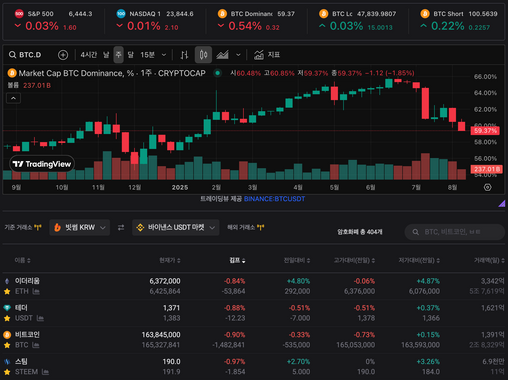The image size is (508, 380).
Task: Collapse the chart legend chevron
Action: [13, 98]
